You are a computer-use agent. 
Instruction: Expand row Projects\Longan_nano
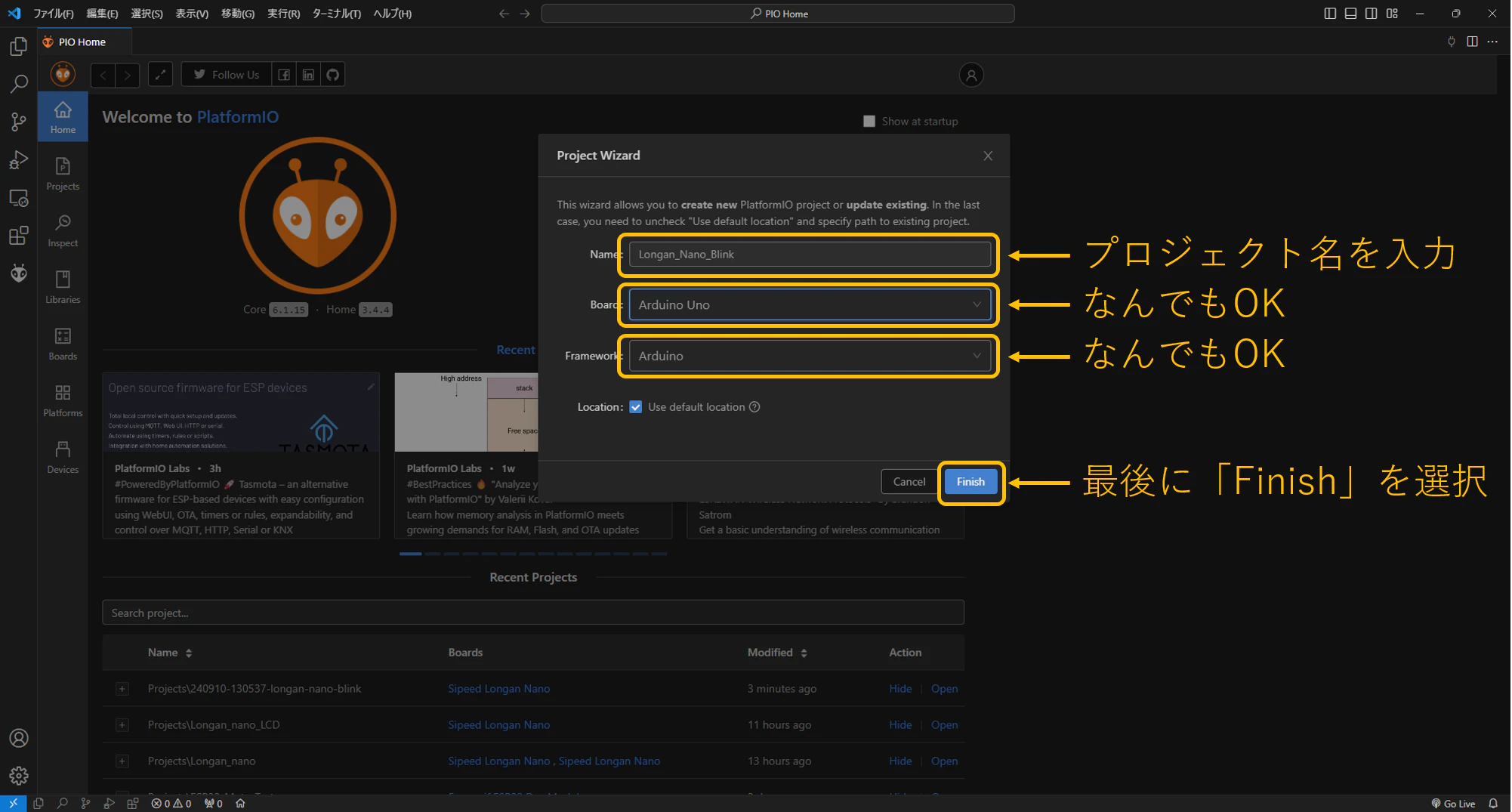122,761
